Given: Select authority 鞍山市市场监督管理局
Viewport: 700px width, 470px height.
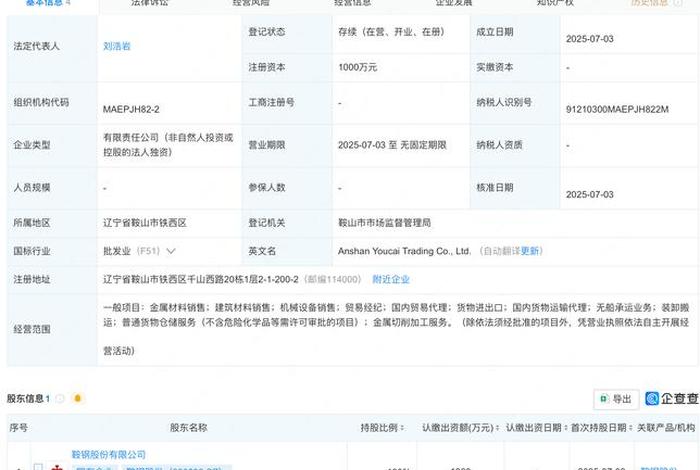Looking at the screenshot, I should [x=384, y=223].
